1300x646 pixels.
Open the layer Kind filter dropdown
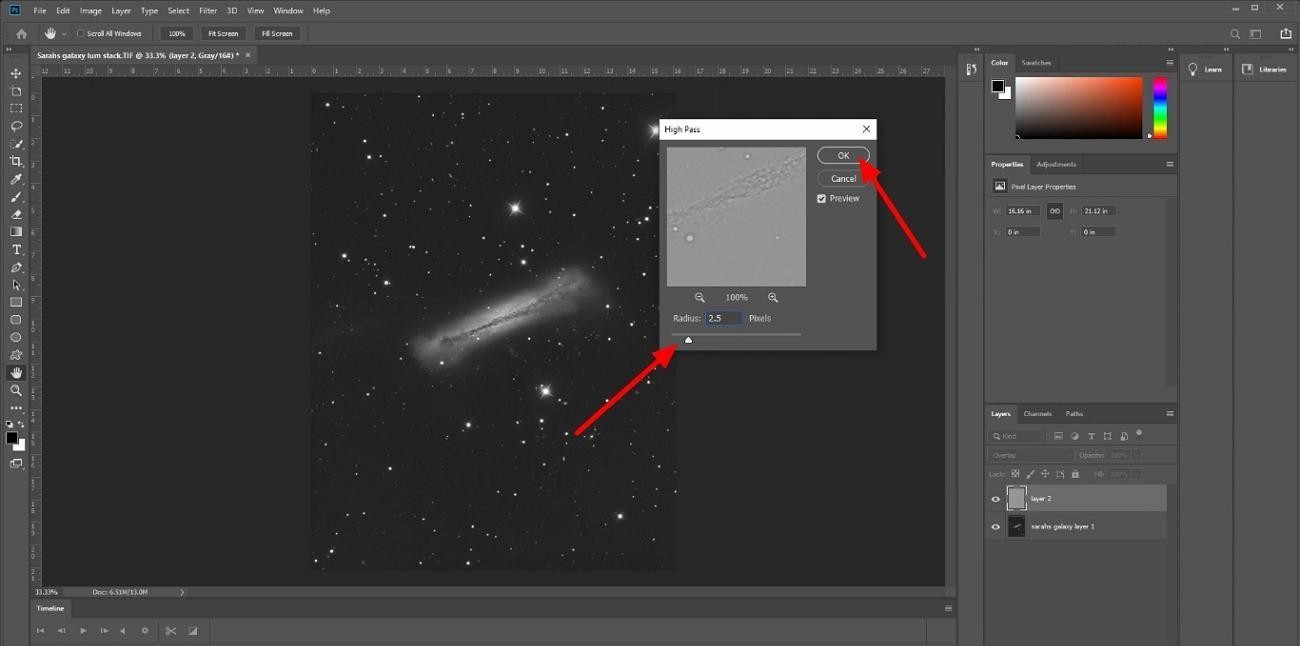tap(1017, 436)
